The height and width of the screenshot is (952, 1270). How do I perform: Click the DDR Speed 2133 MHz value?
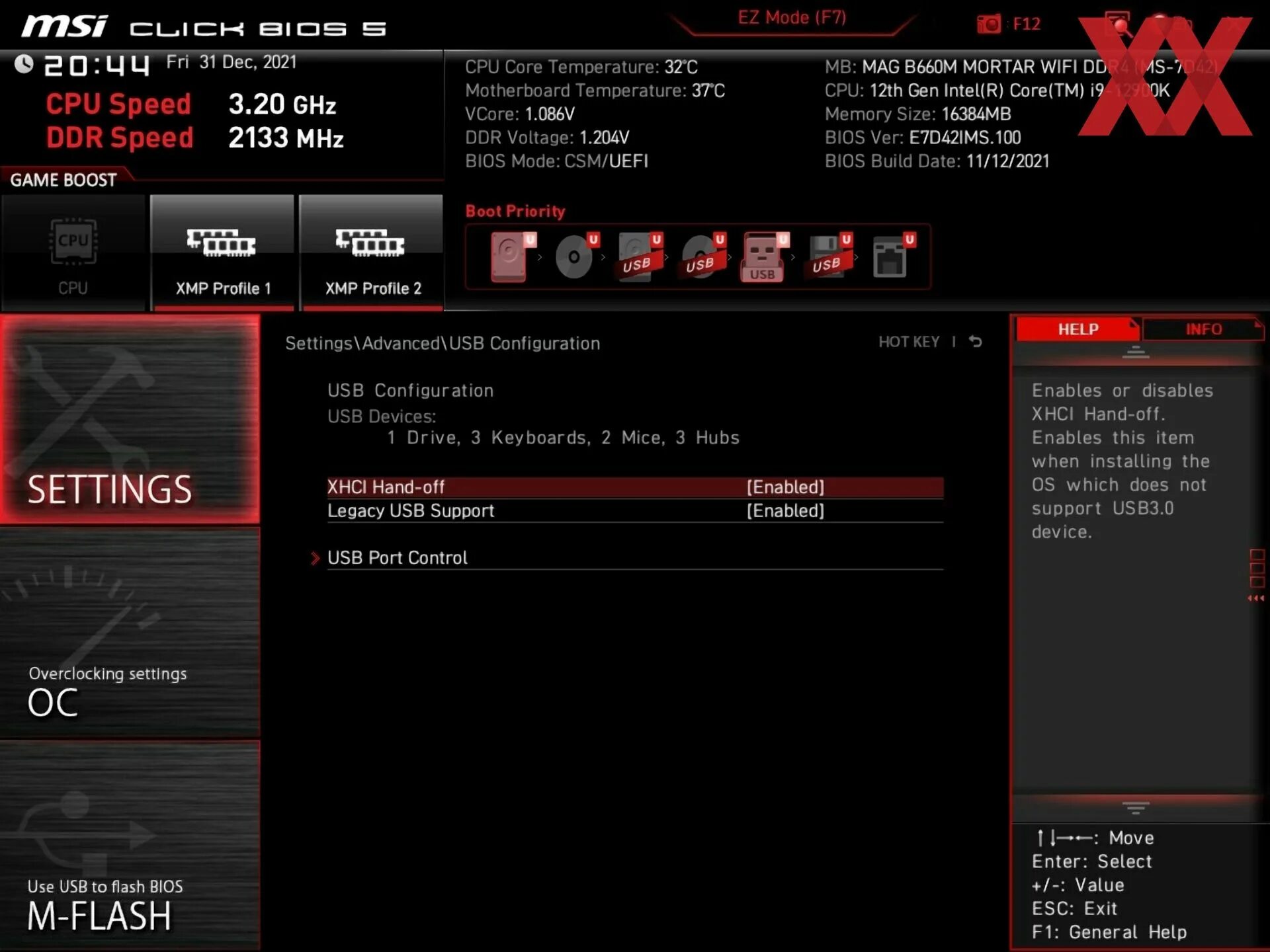tap(286, 138)
